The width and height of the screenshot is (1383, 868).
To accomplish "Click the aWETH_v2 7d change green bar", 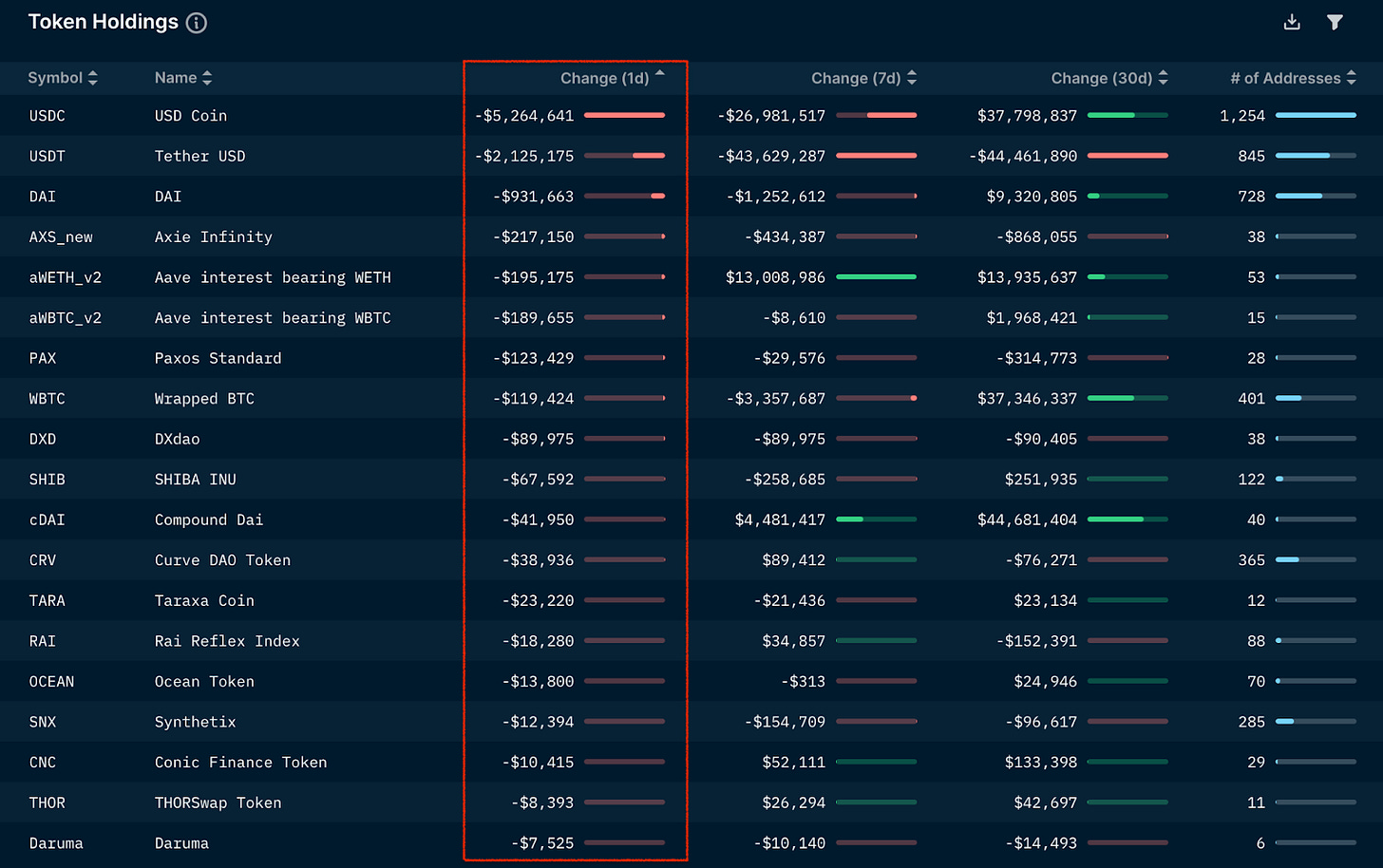I will [877, 277].
